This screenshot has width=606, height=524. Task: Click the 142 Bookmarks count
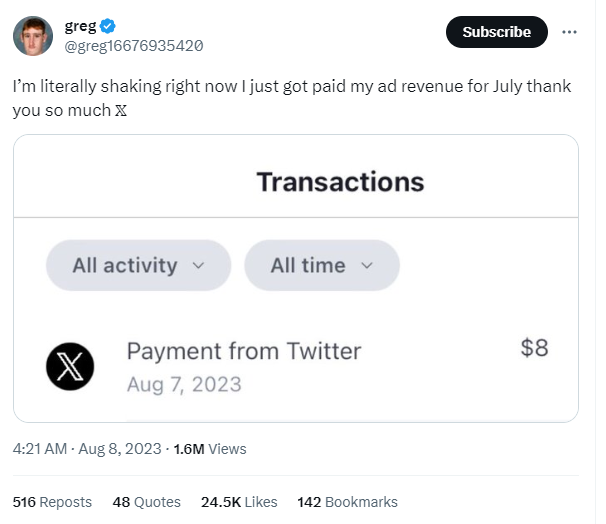[x=348, y=502]
